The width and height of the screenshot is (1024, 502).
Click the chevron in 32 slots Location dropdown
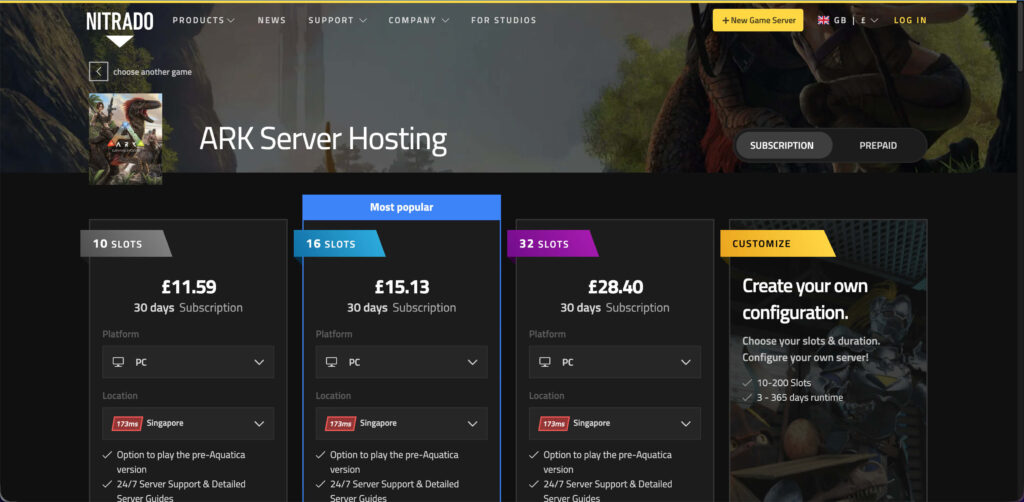(x=686, y=424)
